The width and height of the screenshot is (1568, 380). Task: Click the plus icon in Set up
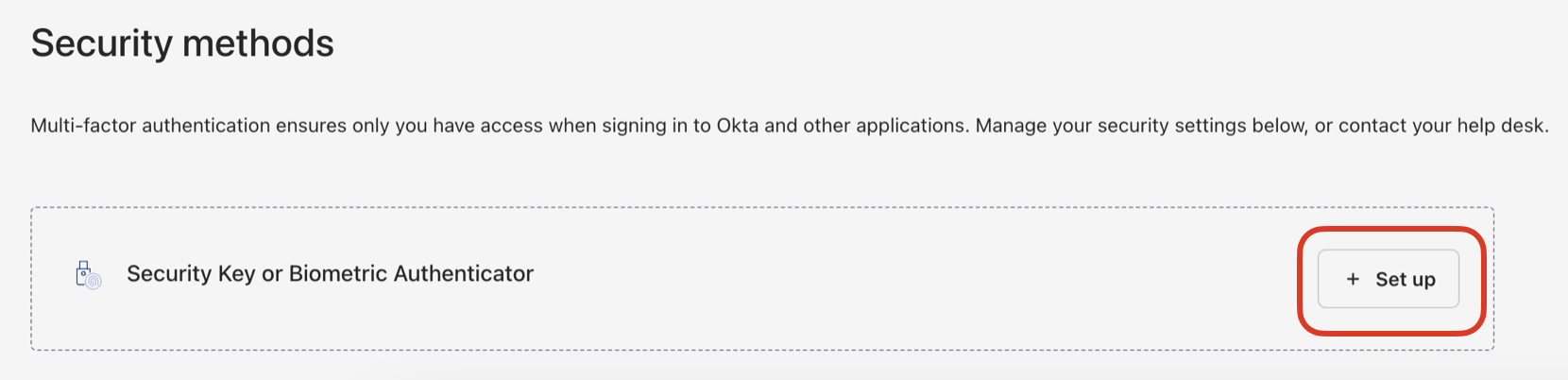(1353, 279)
